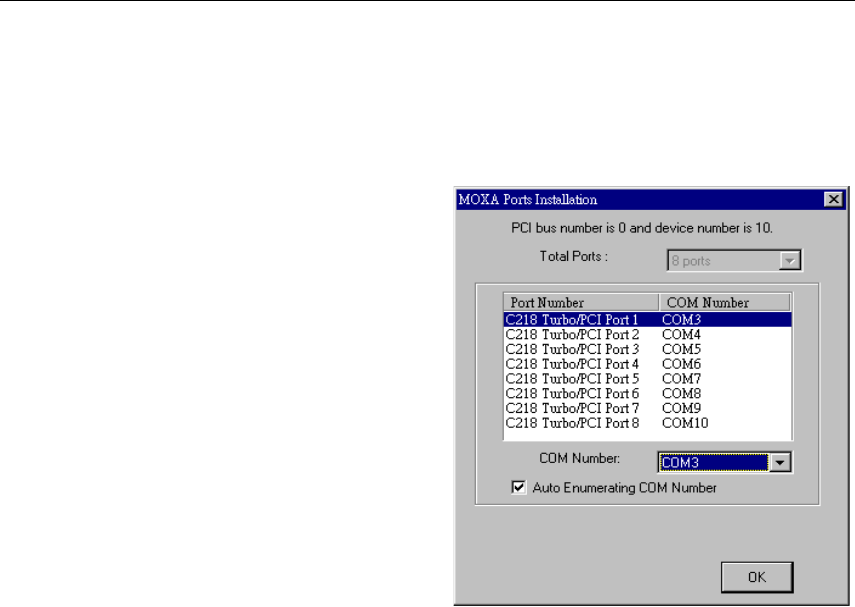The height and width of the screenshot is (607, 855).
Task: Click the COM4 cell in list
Action: pyautogui.click(x=681, y=334)
